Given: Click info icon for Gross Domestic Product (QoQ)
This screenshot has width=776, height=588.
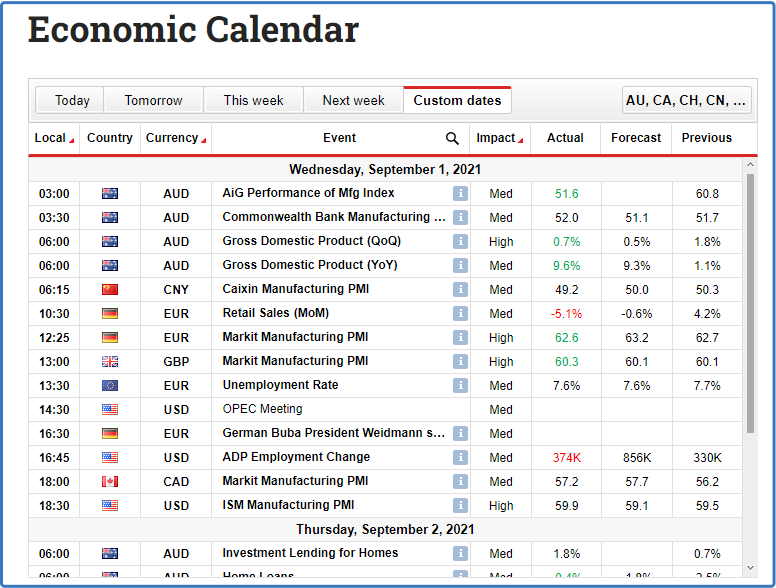Looking at the screenshot, I should pyautogui.click(x=460, y=241).
